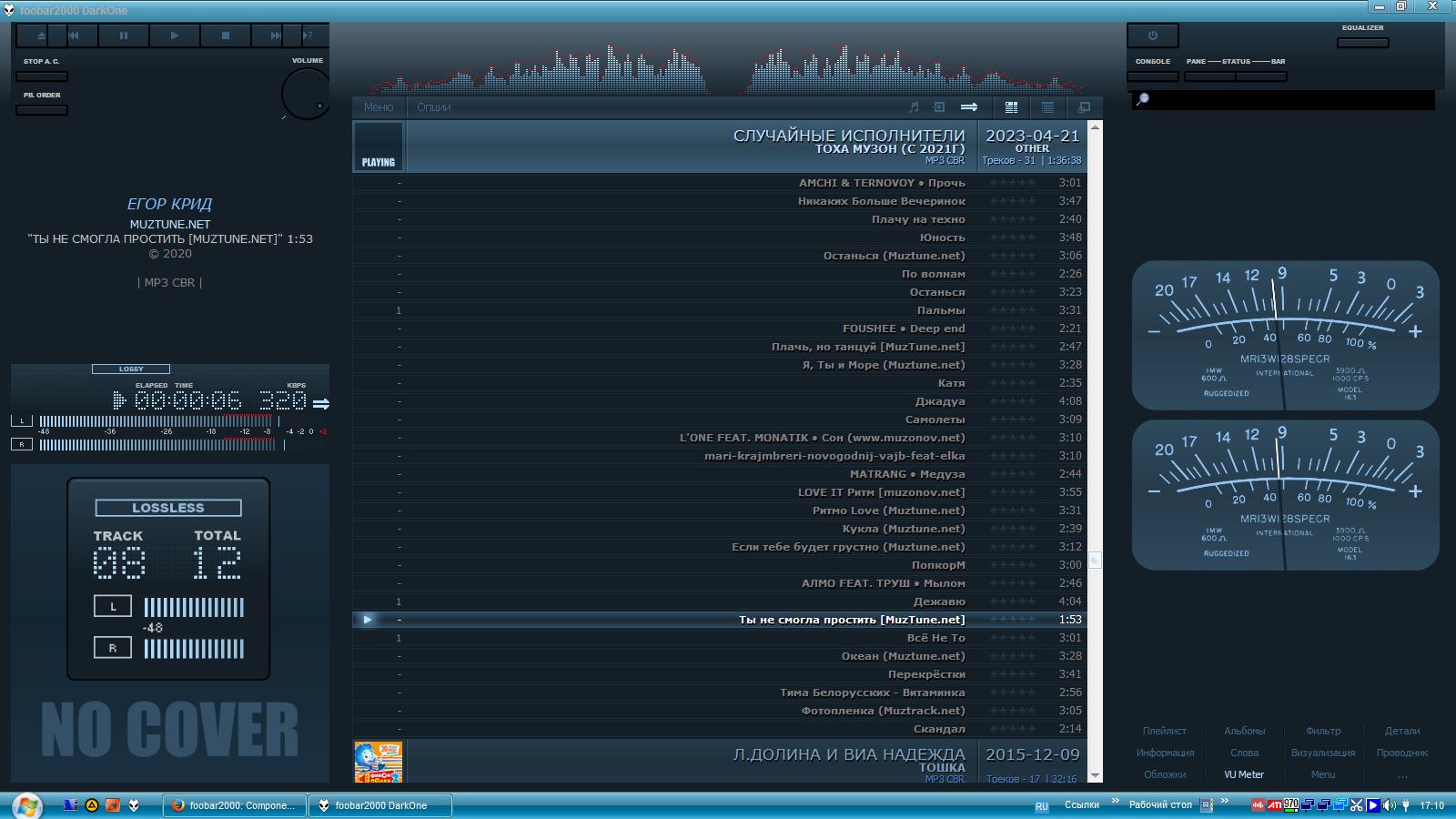The image size is (1456, 819).
Task: Select the grid playlist view icon
Action: (1011, 107)
